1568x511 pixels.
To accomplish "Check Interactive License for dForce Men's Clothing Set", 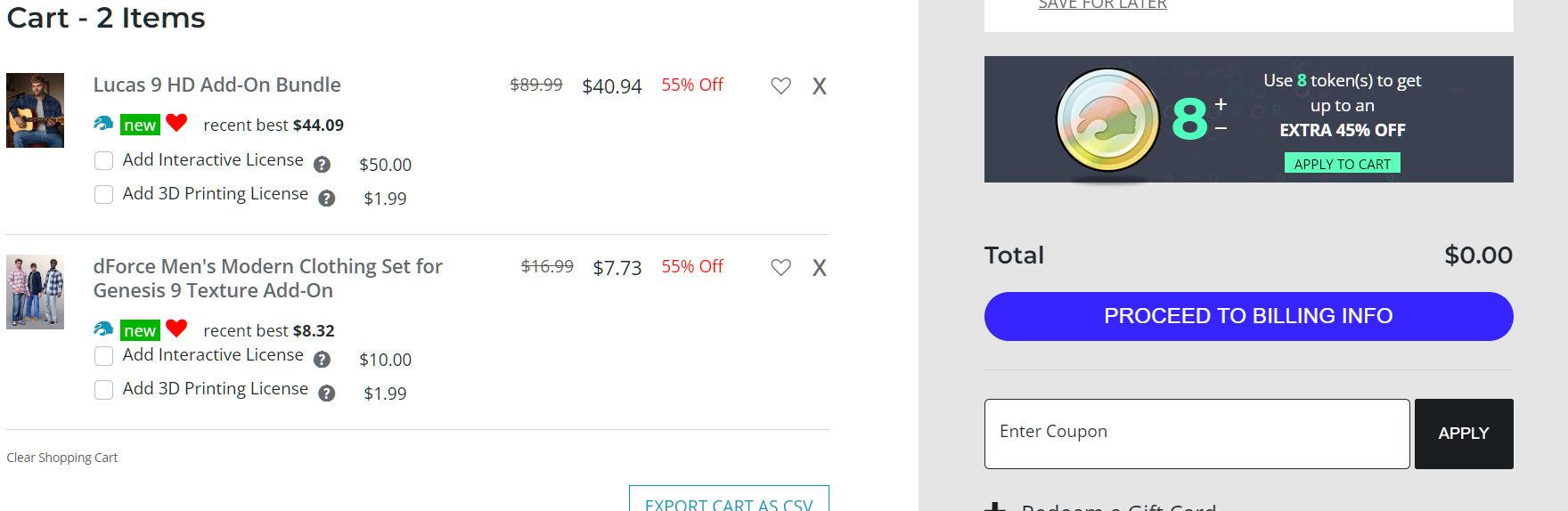I will tap(104, 356).
